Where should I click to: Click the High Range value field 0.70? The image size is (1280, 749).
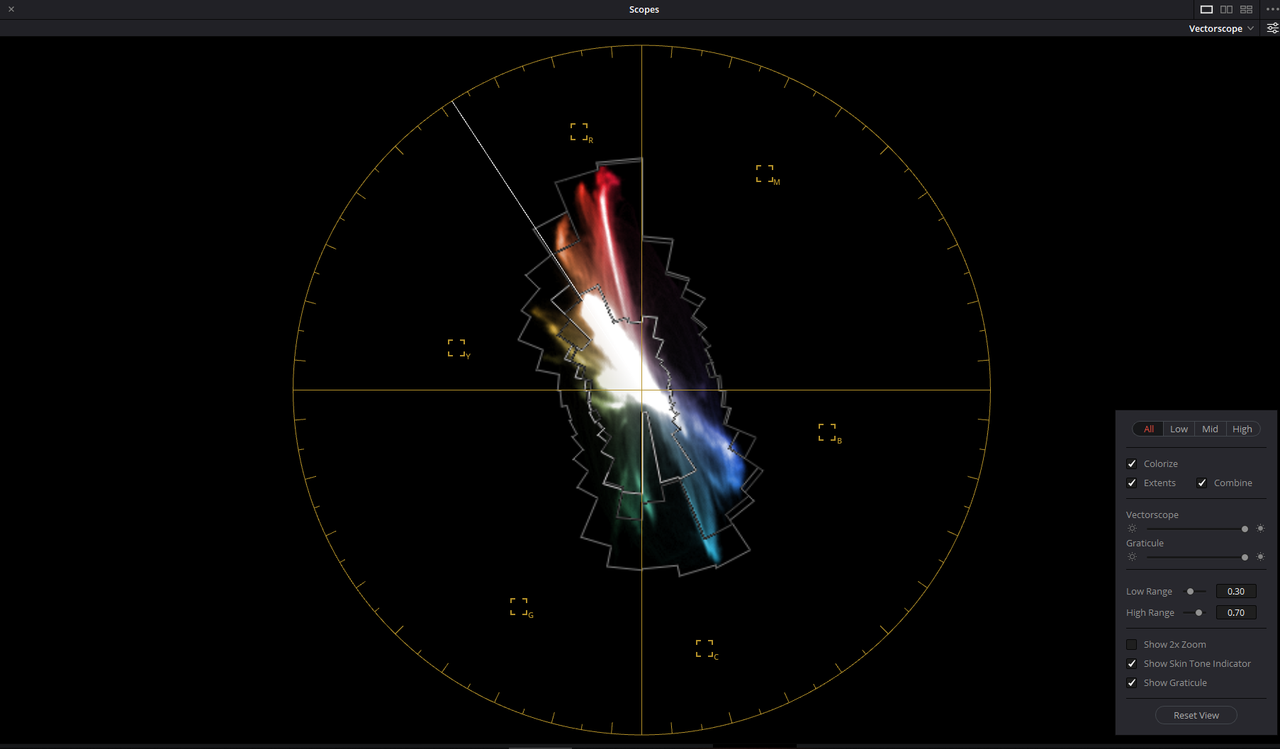(1236, 613)
